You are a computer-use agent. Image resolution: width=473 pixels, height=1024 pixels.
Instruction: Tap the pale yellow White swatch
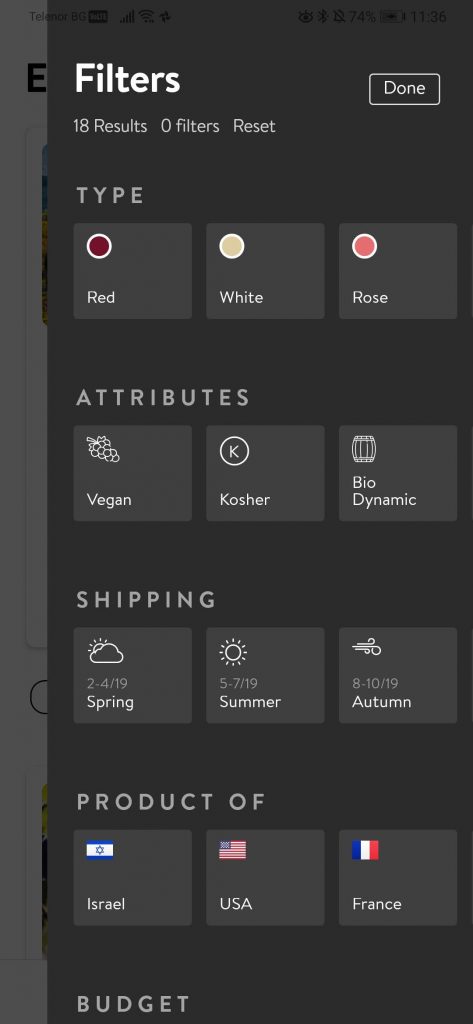coord(232,247)
